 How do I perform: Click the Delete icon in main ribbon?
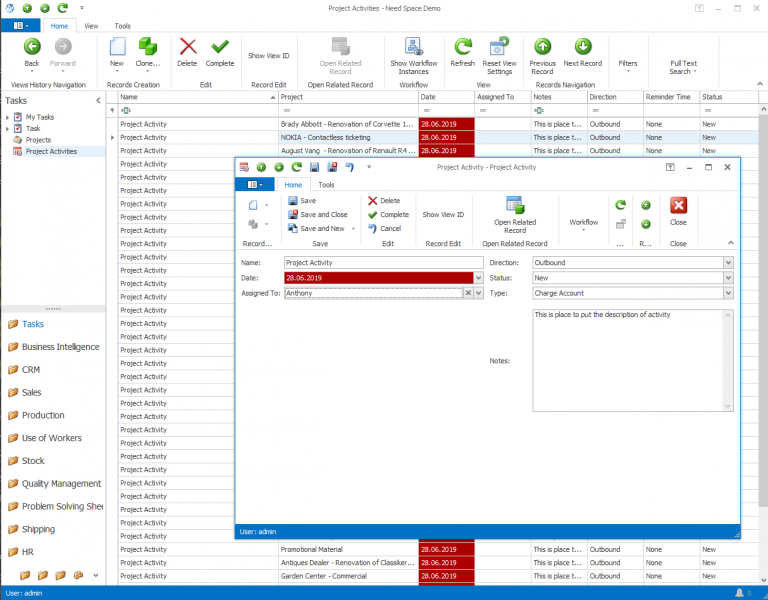click(187, 47)
